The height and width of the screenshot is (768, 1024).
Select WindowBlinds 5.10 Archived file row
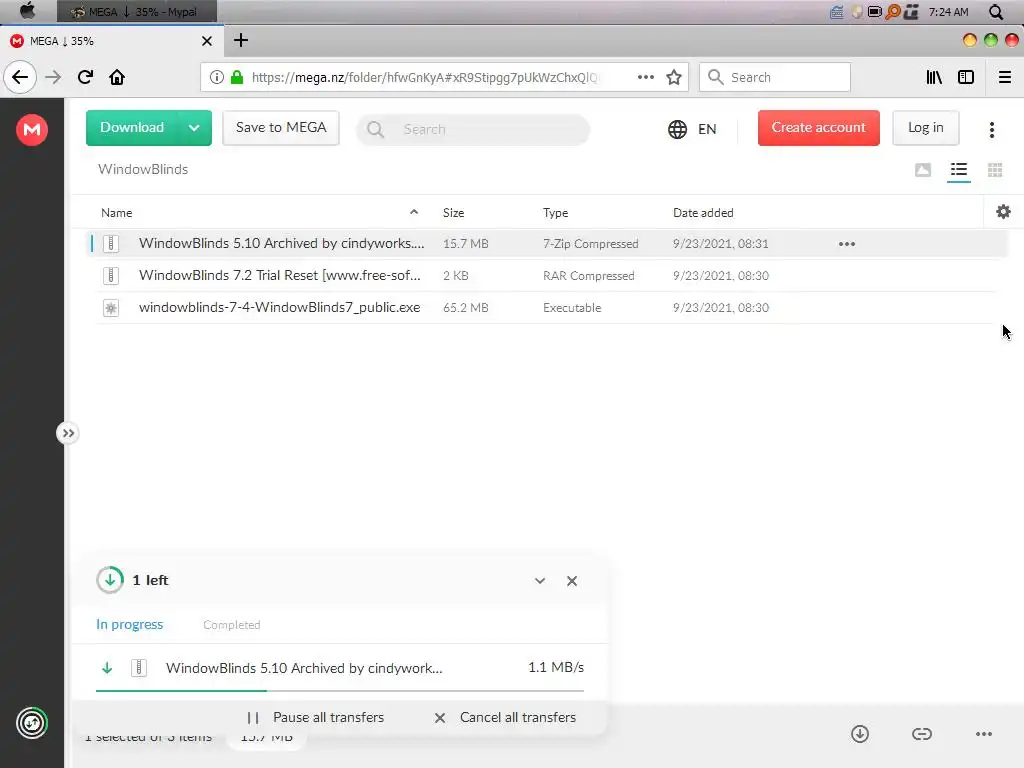(x=545, y=244)
